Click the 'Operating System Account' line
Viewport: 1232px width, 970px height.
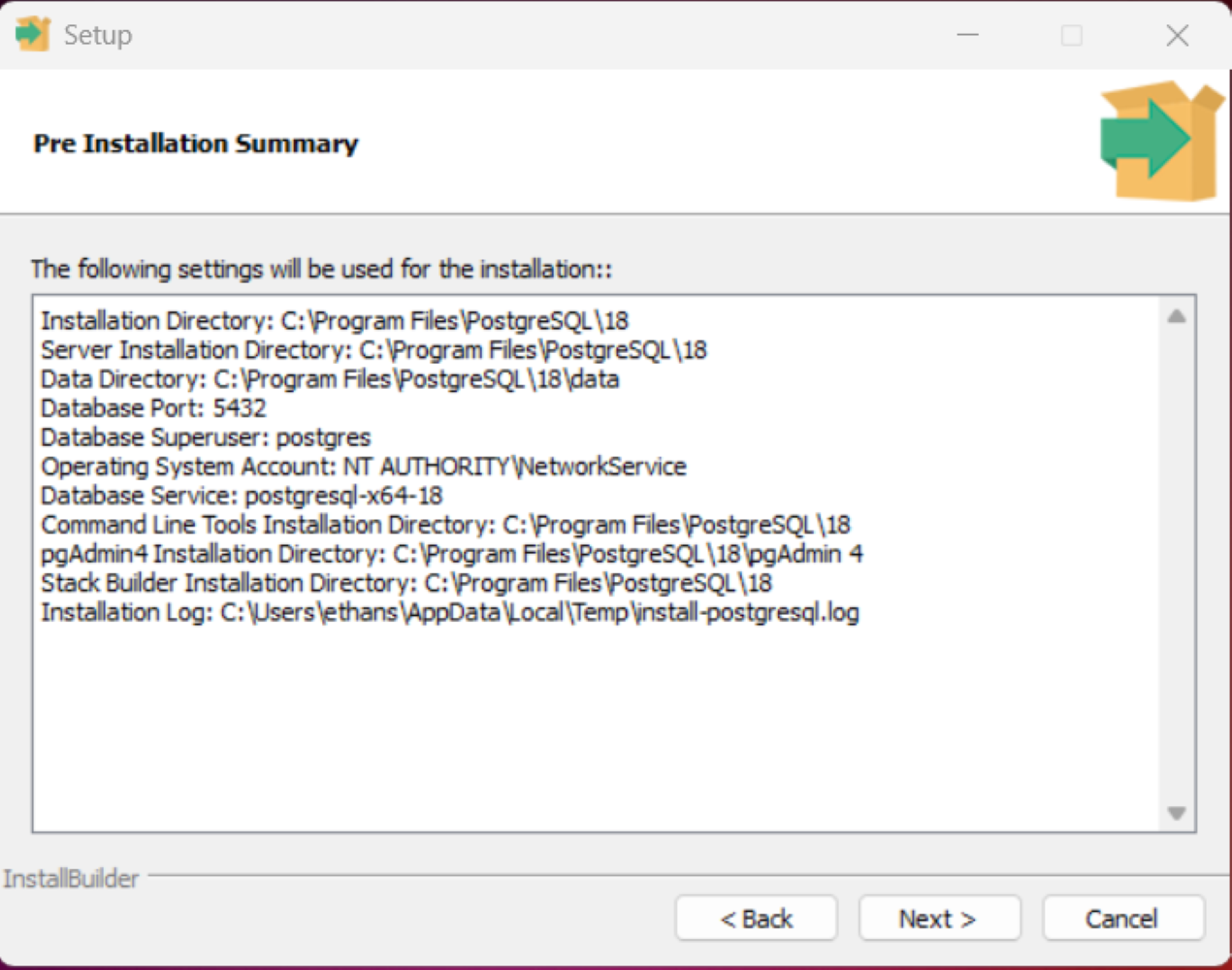[x=364, y=467]
